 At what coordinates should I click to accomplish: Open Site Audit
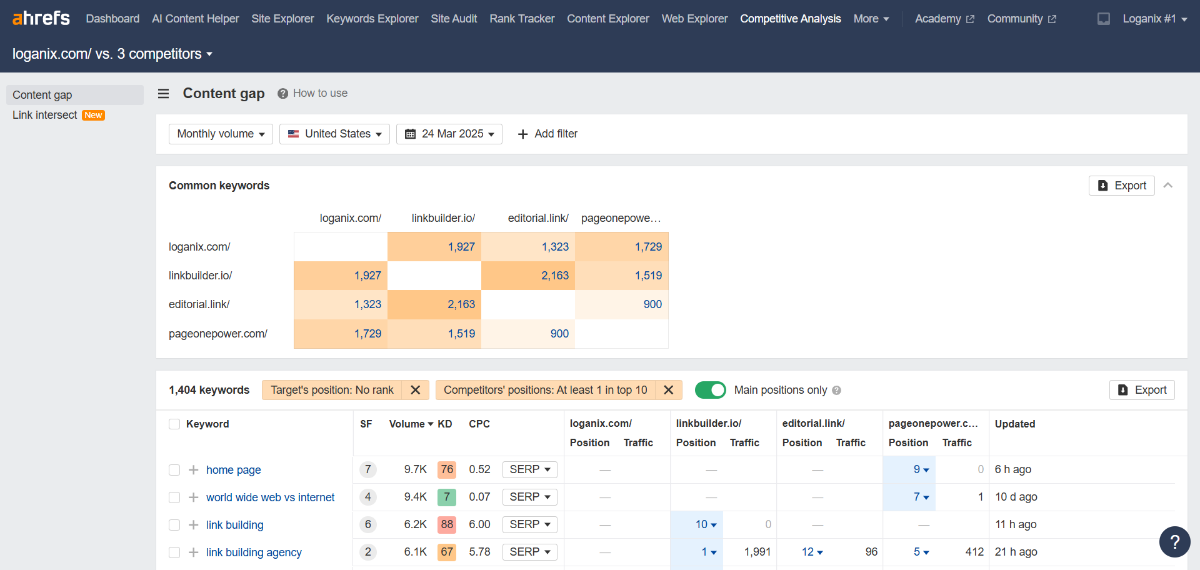click(x=454, y=19)
